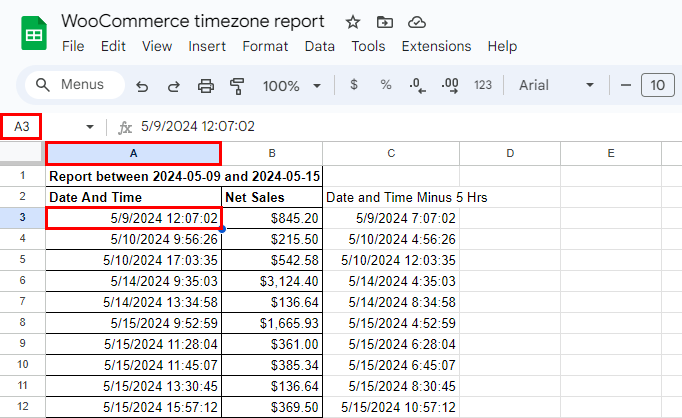Viewport: 682px width, 418px height.
Task: Click the Google Sheets home icon
Action: point(33,33)
